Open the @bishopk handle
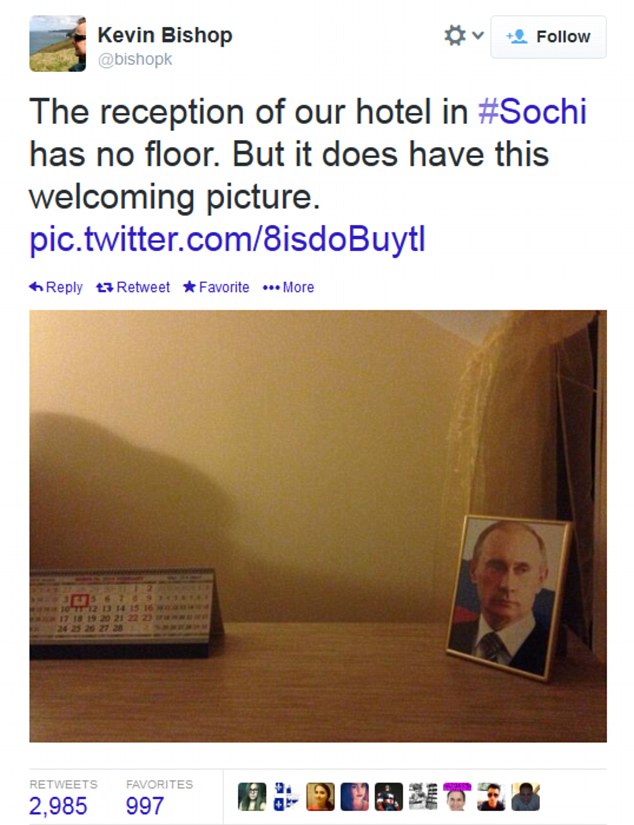Viewport: 634px width, 825px height. 135,60
